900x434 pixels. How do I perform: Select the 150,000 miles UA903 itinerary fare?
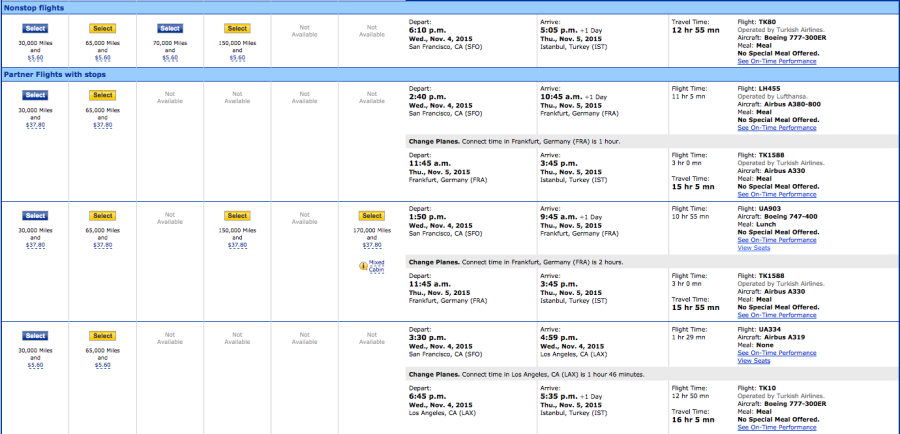point(237,215)
